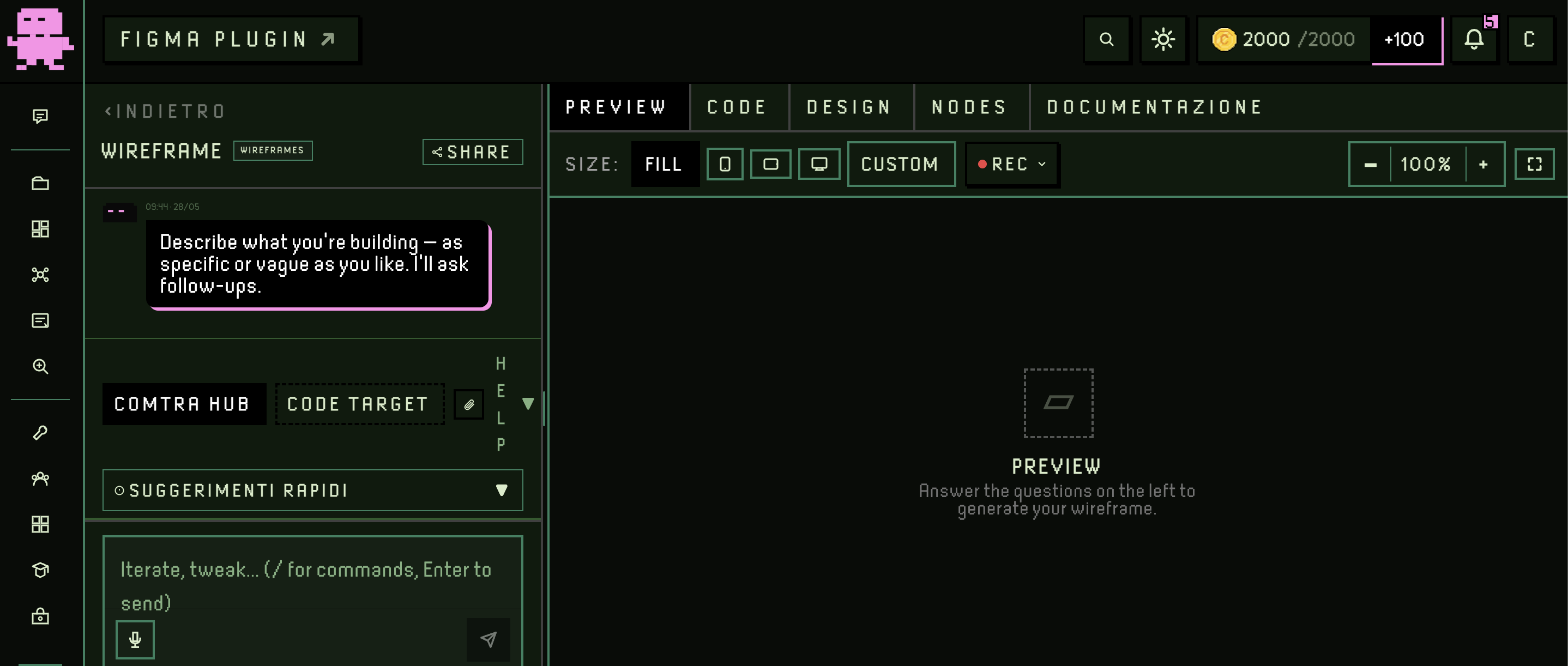
Task: Switch to the Design tab
Action: coord(851,107)
